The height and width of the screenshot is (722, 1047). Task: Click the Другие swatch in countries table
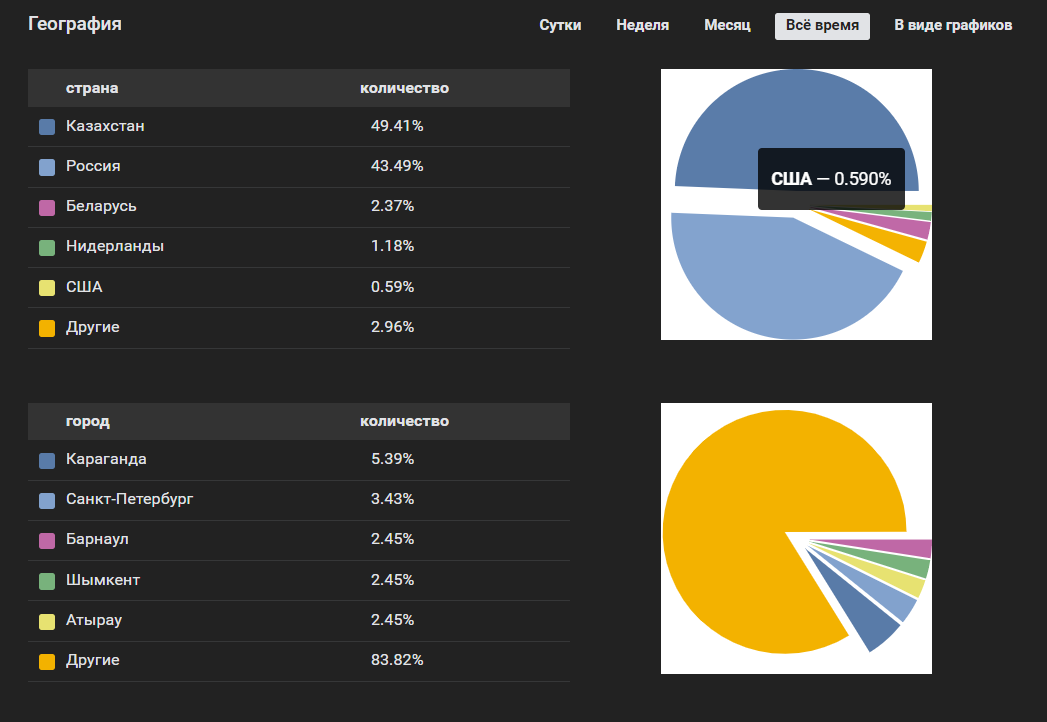click(47, 328)
